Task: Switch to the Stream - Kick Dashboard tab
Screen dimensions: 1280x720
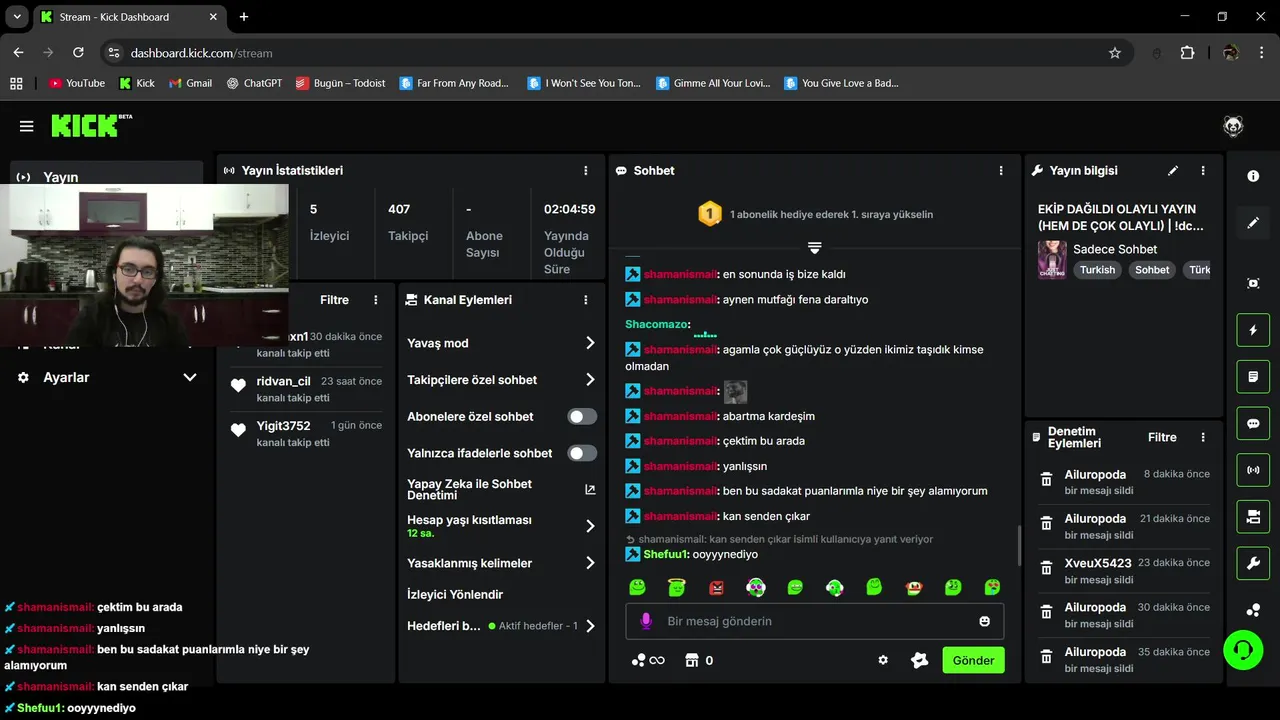Action: pos(128,17)
